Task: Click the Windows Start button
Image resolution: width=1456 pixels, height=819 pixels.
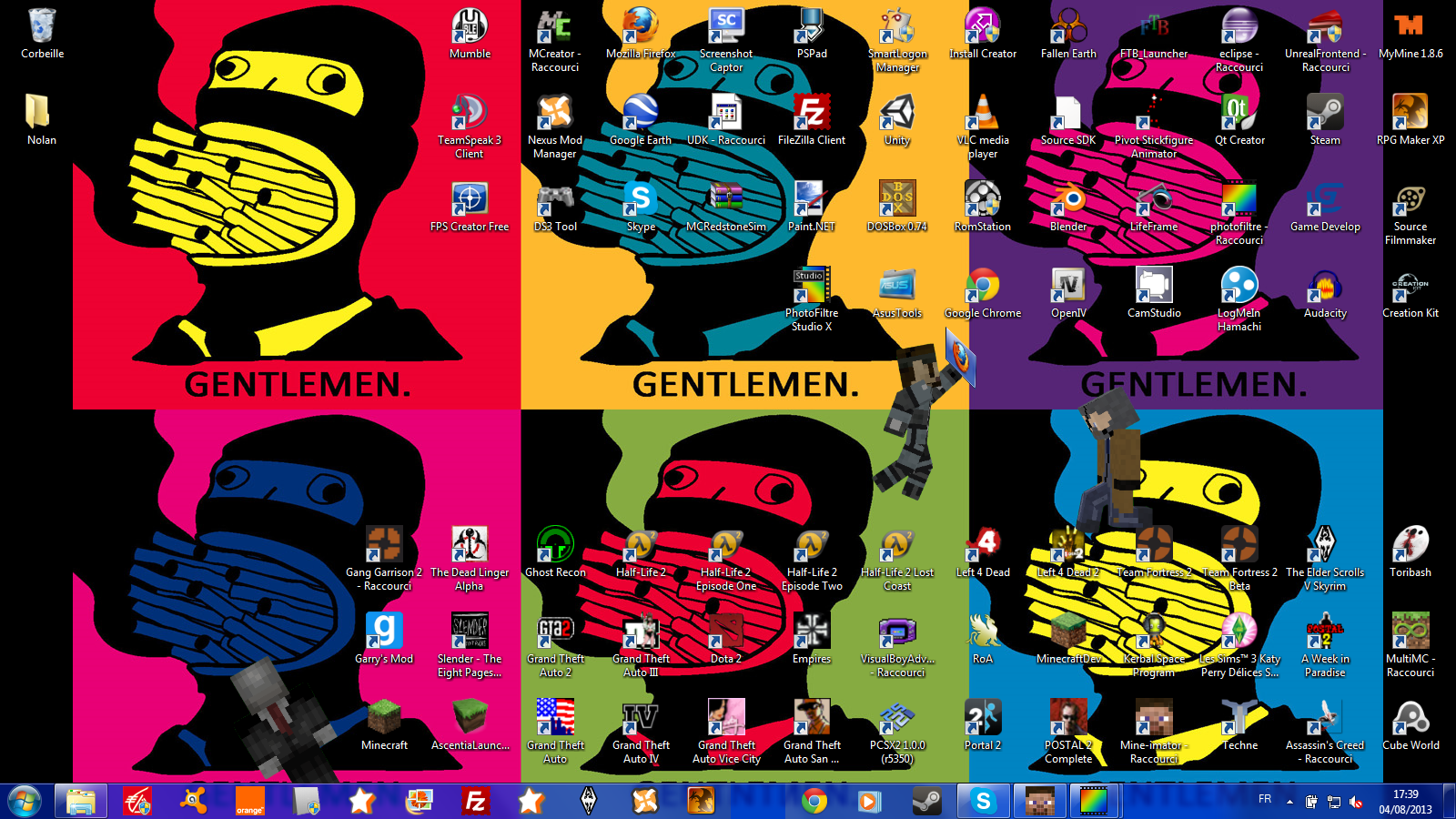Action: point(24,801)
